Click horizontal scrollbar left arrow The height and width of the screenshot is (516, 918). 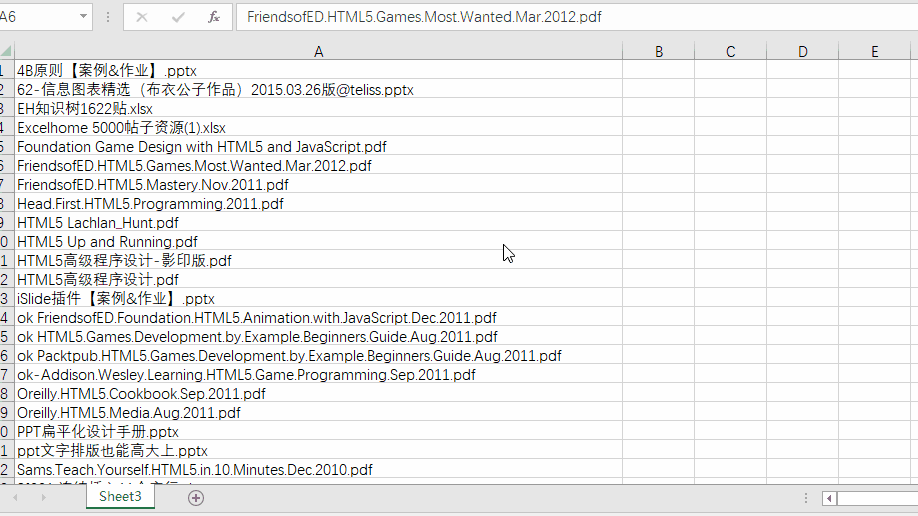(829, 498)
